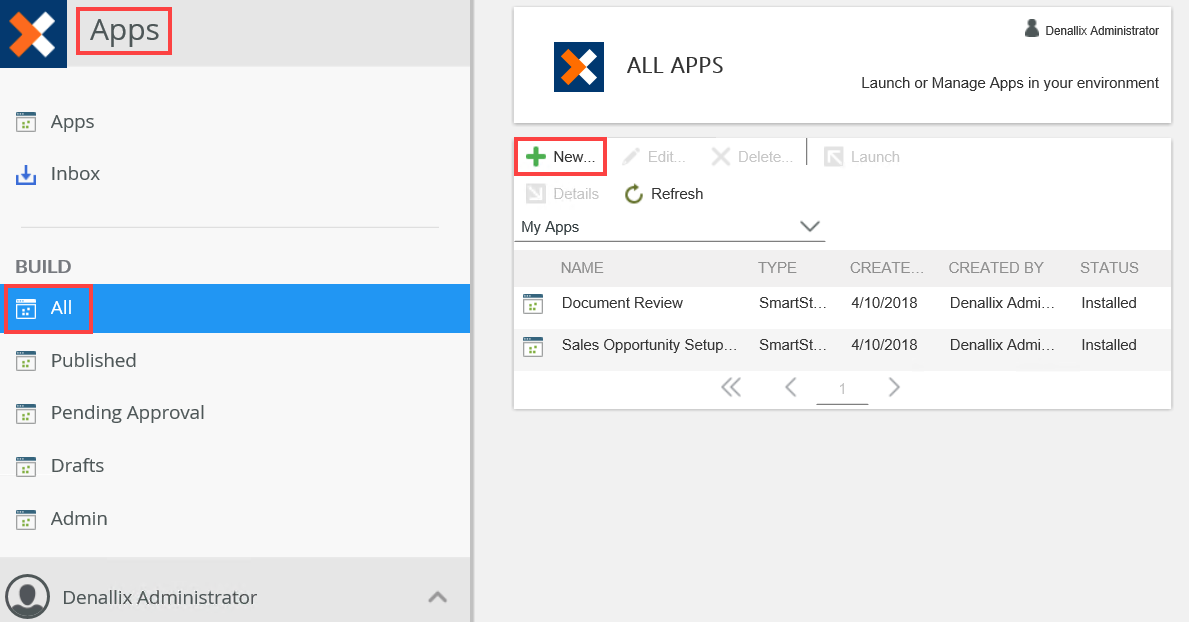
Task: Open the Drafts section
Action: [77, 466]
